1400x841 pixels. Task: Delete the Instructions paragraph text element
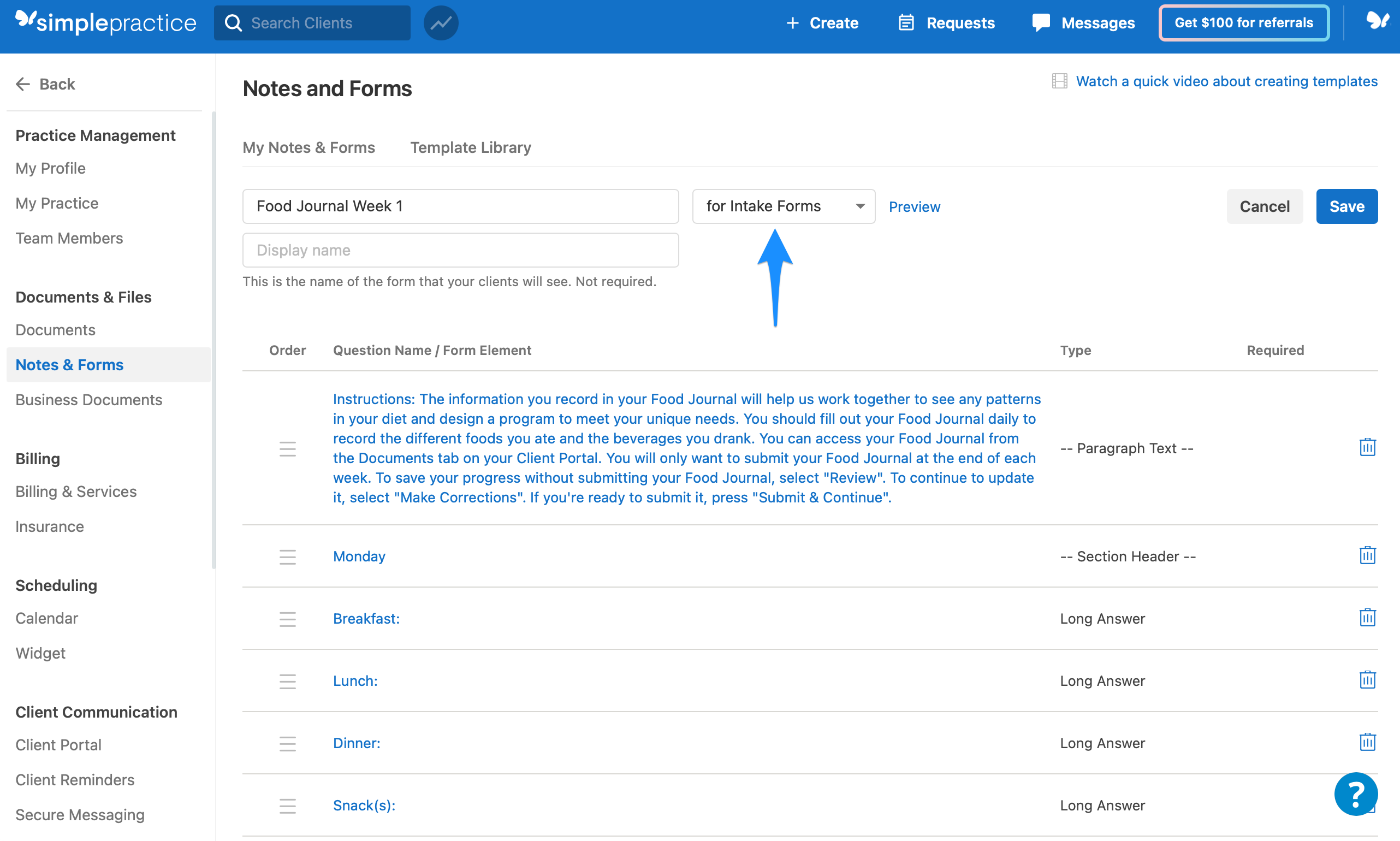point(1367,448)
